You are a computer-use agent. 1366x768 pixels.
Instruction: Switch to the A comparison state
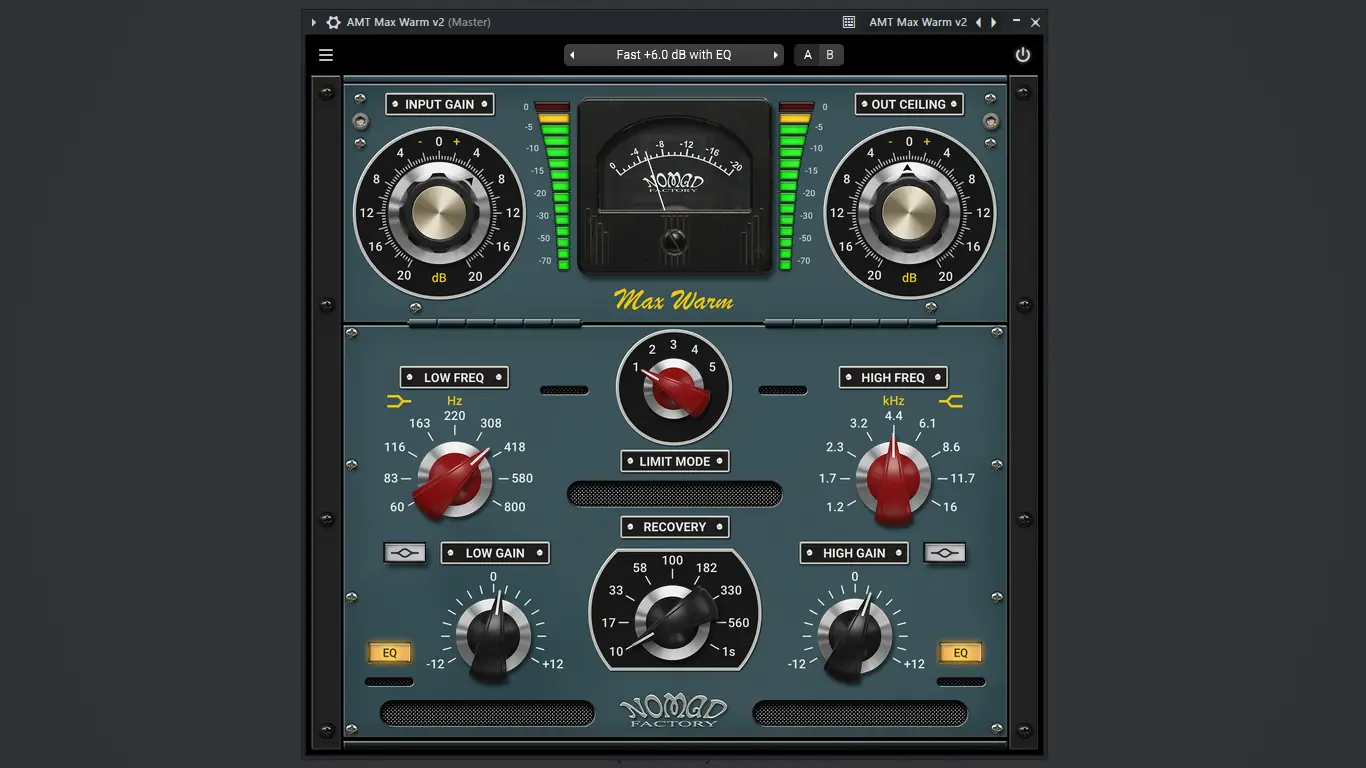point(808,55)
